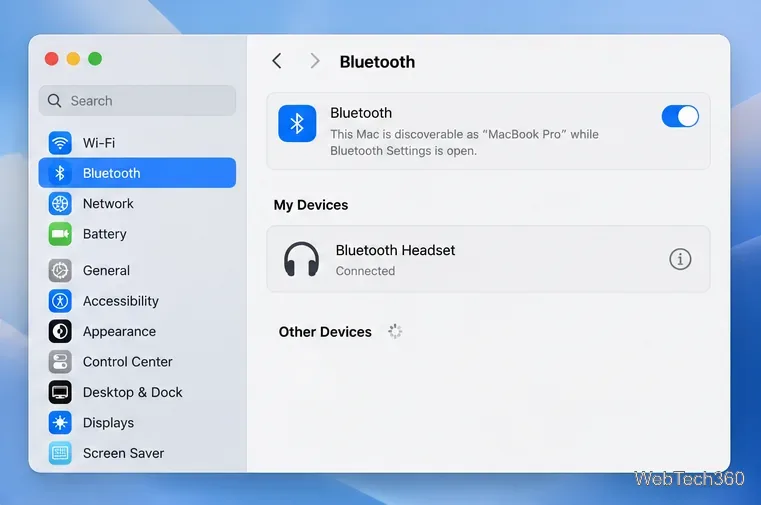Open Network settings

pos(137,204)
